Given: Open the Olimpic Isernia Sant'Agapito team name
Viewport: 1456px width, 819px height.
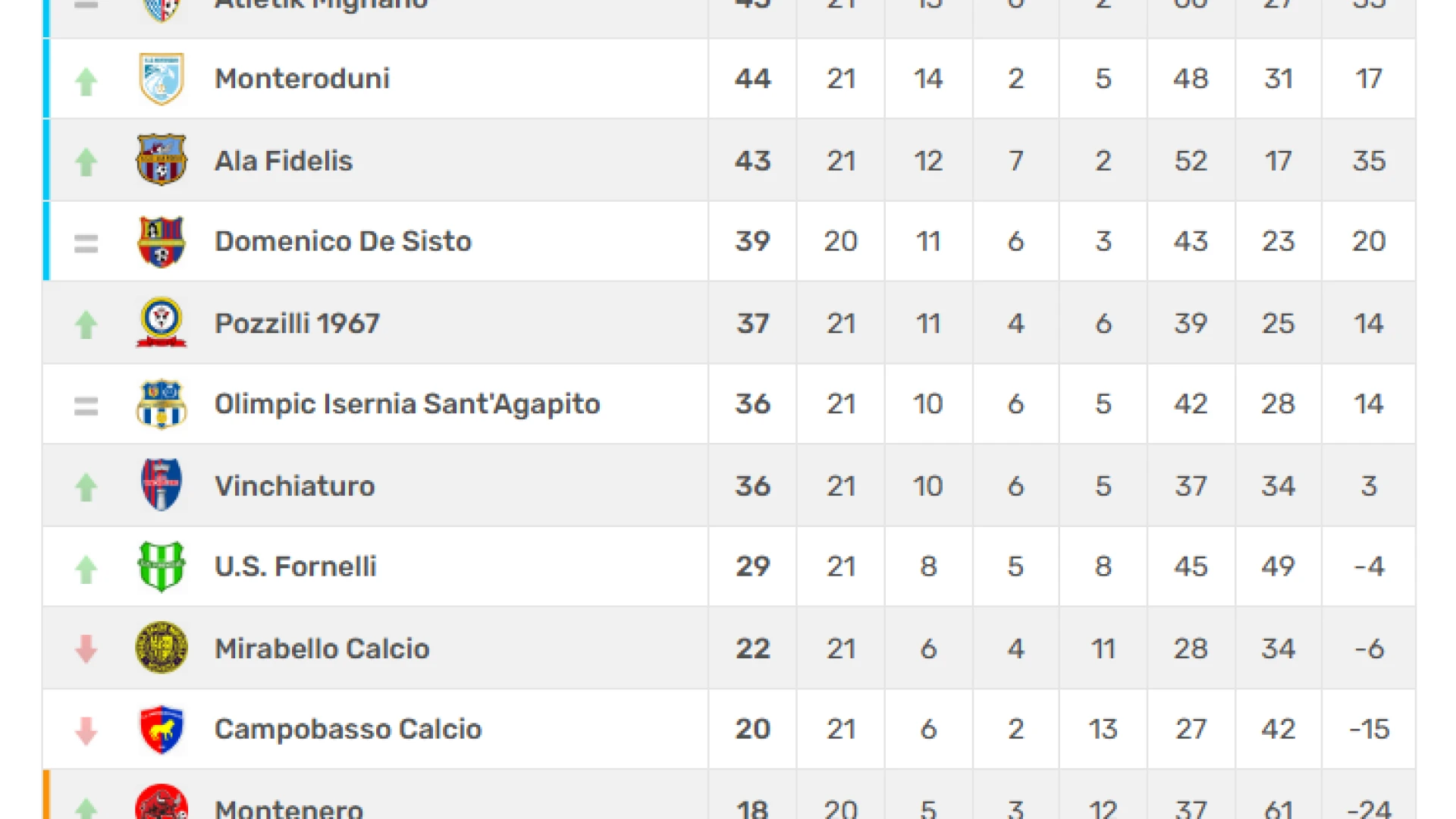Looking at the screenshot, I should [407, 404].
